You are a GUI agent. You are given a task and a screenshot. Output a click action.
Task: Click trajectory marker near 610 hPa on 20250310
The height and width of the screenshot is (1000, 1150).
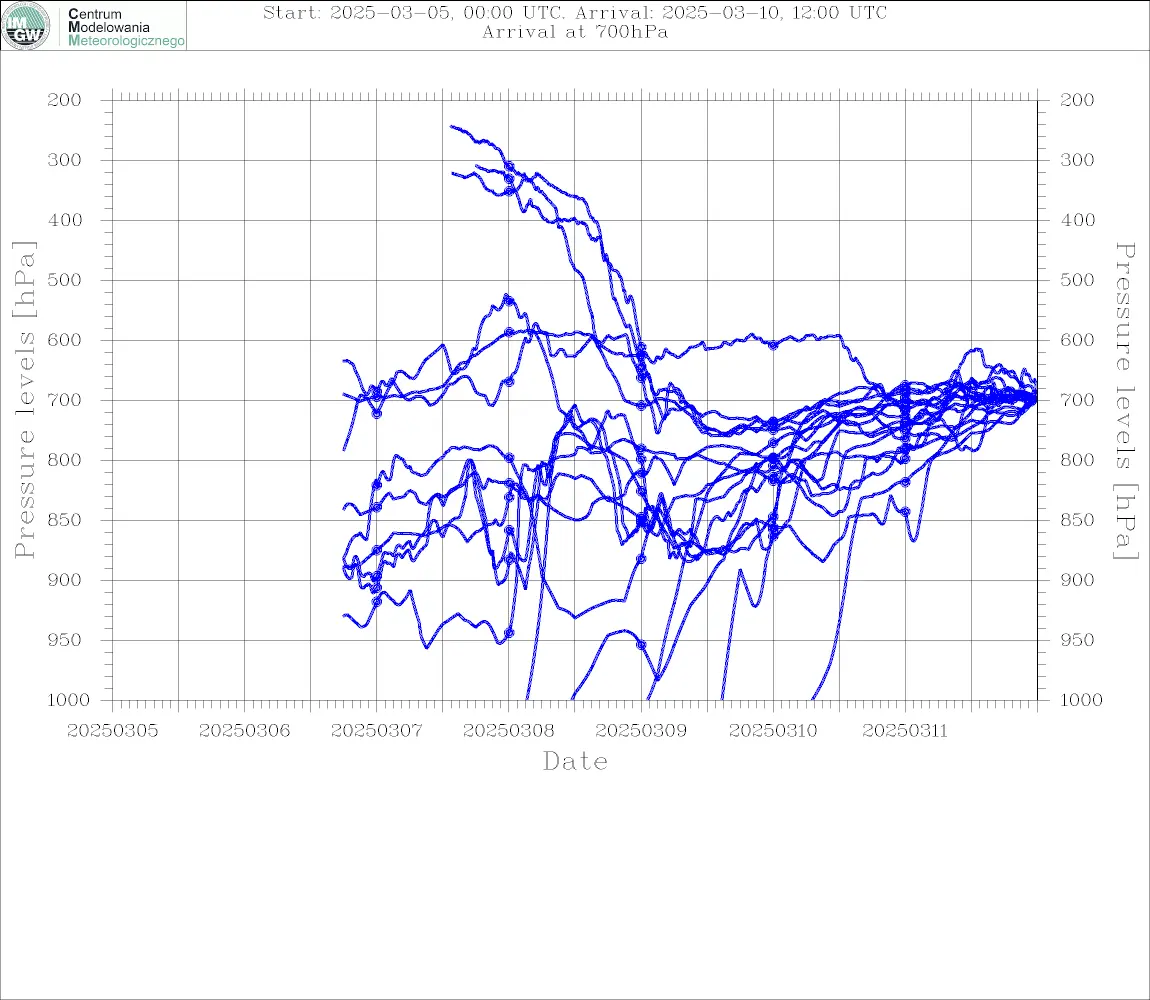[773, 345]
